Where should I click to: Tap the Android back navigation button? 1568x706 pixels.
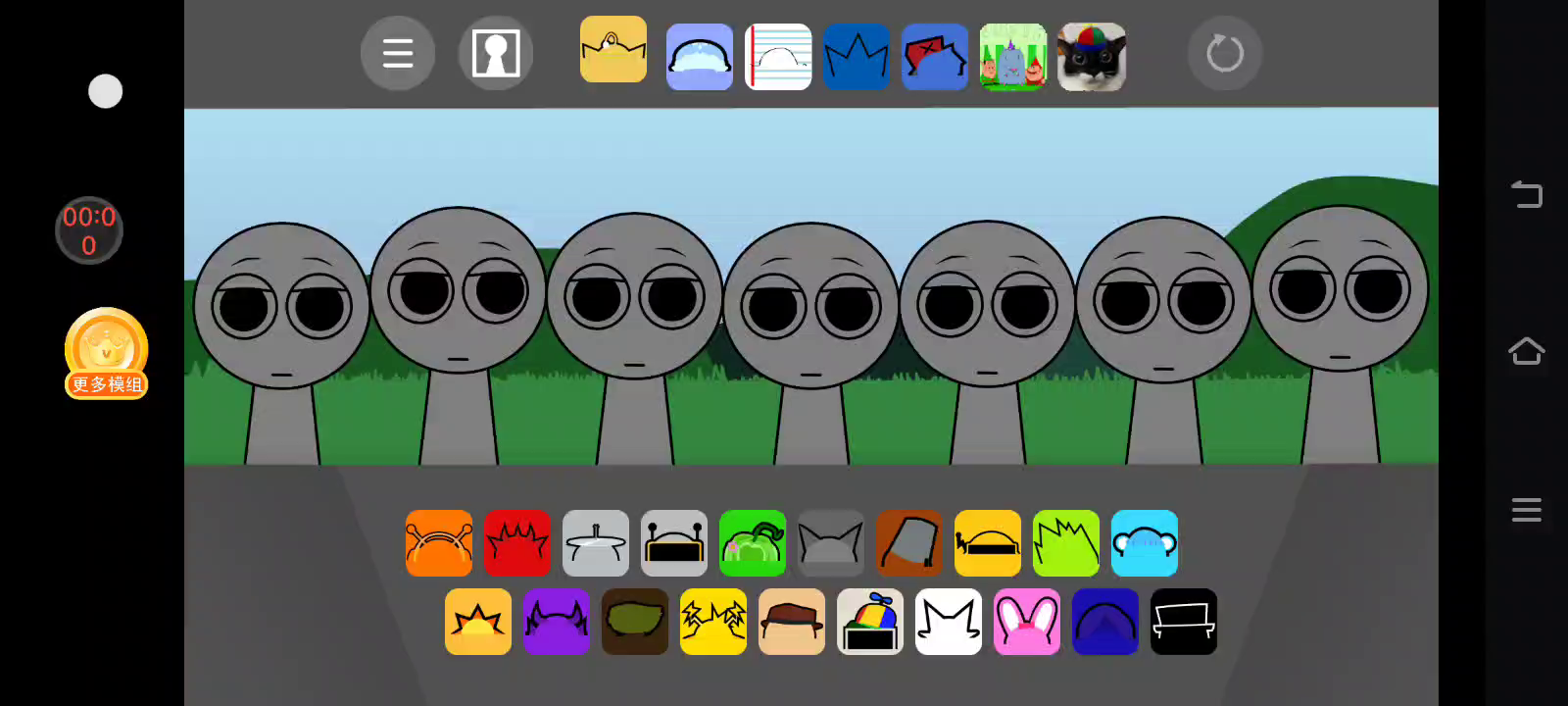[1526, 194]
